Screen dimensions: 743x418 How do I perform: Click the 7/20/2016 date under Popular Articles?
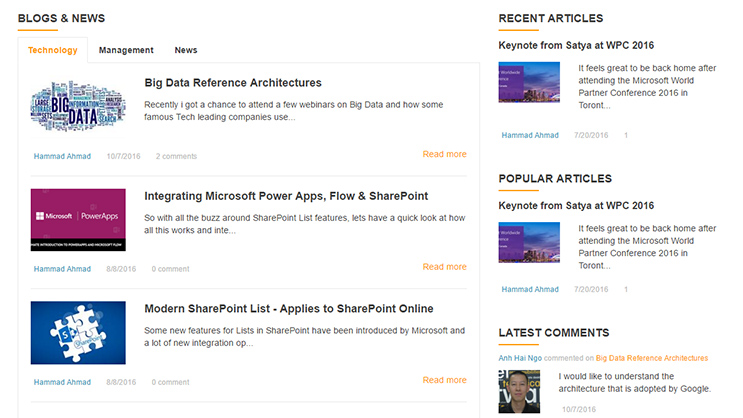pos(591,290)
